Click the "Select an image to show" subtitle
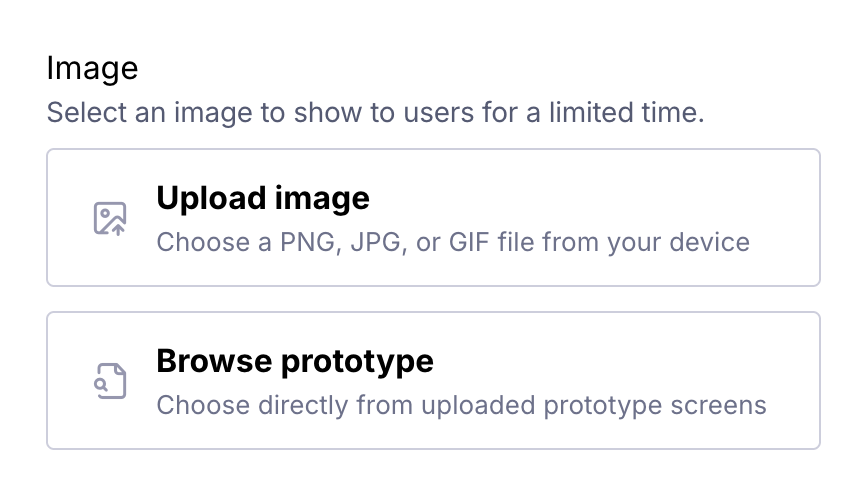The height and width of the screenshot is (496, 866). coord(375,112)
